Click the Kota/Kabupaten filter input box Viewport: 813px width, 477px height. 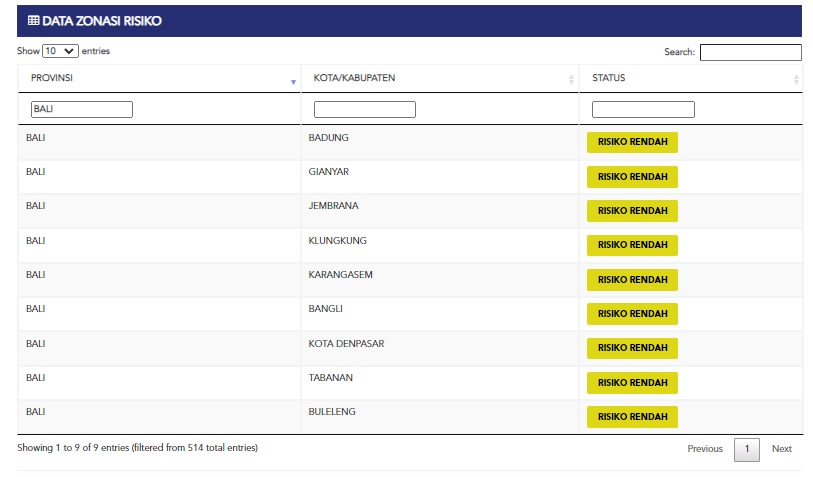tap(364, 109)
